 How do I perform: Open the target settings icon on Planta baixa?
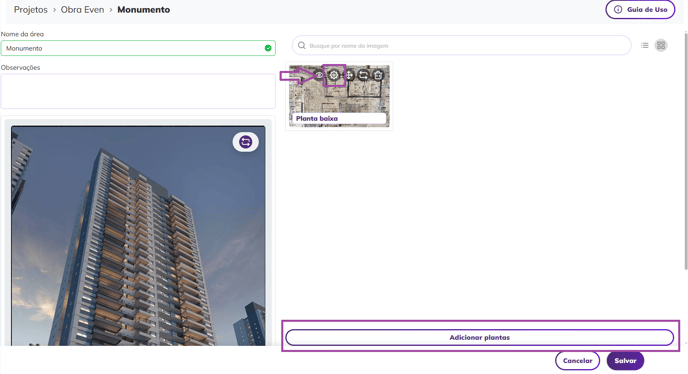334,75
